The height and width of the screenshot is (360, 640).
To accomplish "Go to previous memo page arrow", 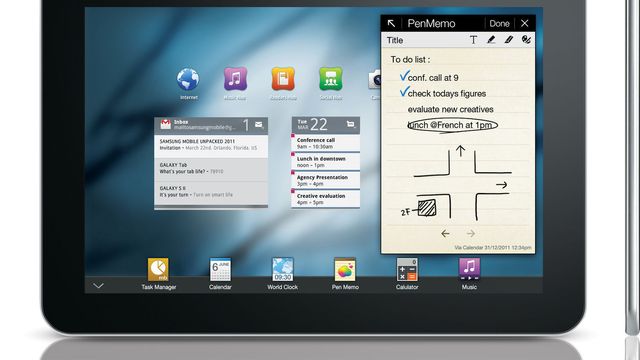I will (x=445, y=233).
